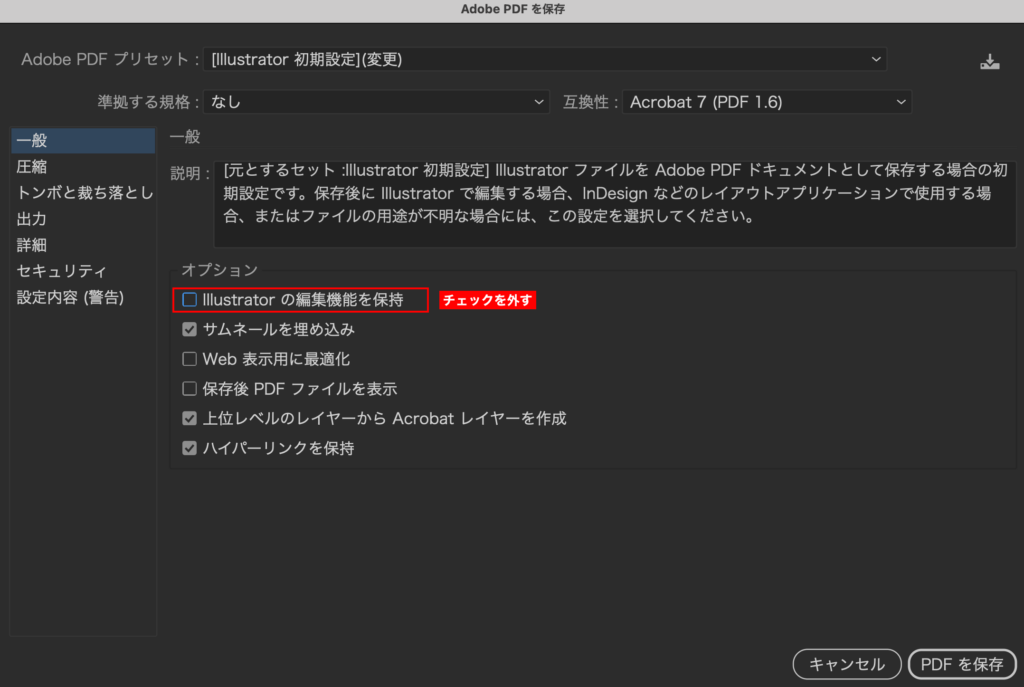Click the PDF を保存 button
1024x687 pixels.
point(962,664)
